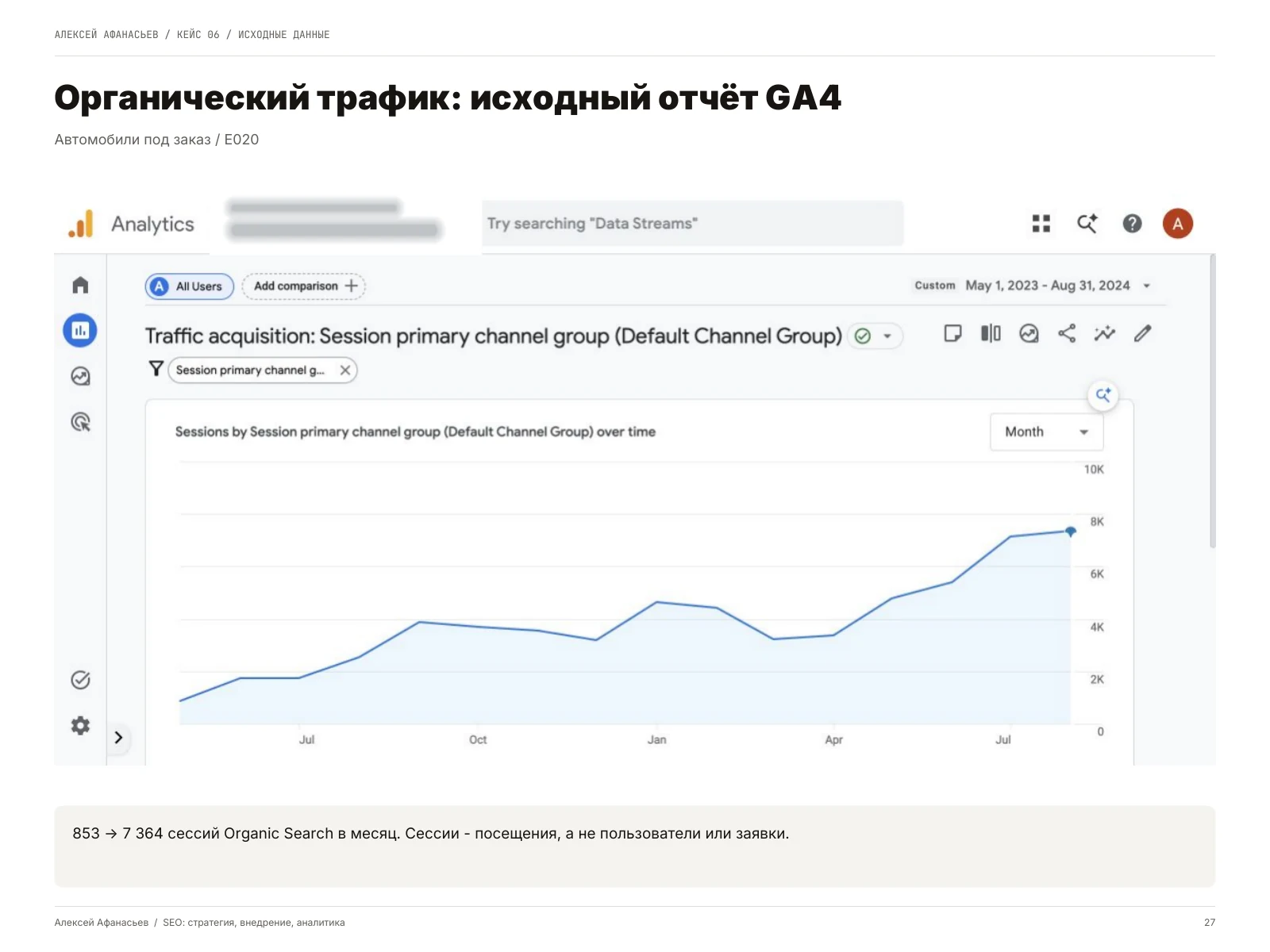The image size is (1270, 952).
Task: Open the Help question mark icon
Action: [x=1132, y=224]
